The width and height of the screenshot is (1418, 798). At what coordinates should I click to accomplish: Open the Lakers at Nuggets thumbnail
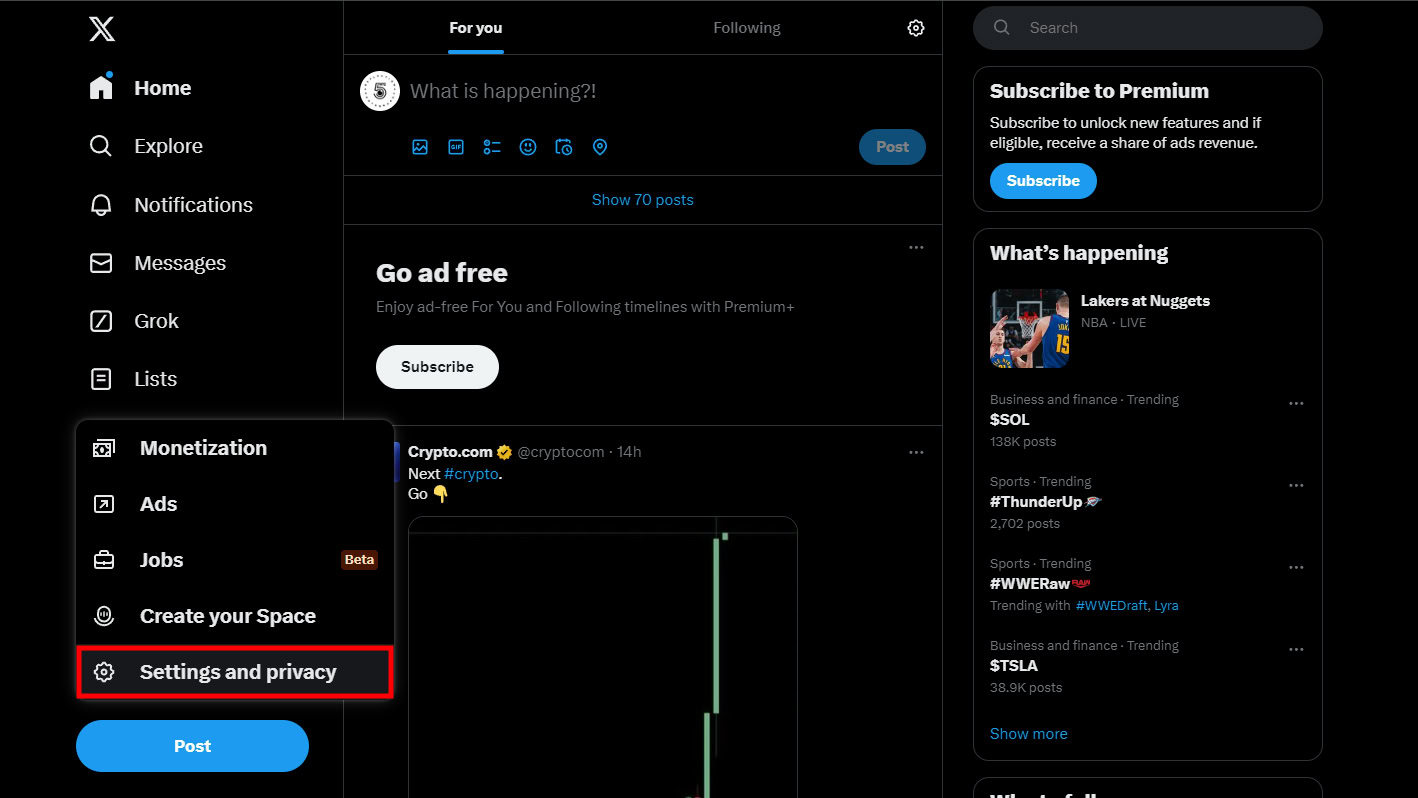1029,328
